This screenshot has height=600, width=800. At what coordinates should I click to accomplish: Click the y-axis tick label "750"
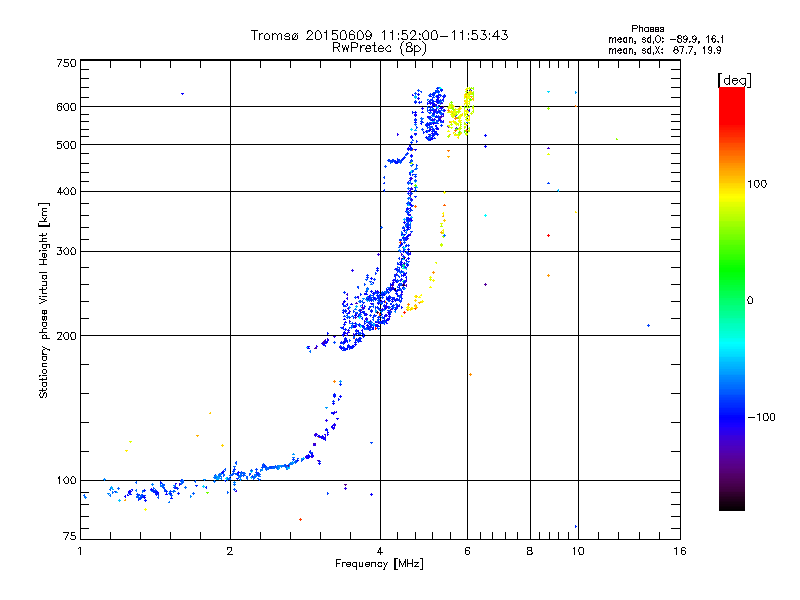pos(66,63)
